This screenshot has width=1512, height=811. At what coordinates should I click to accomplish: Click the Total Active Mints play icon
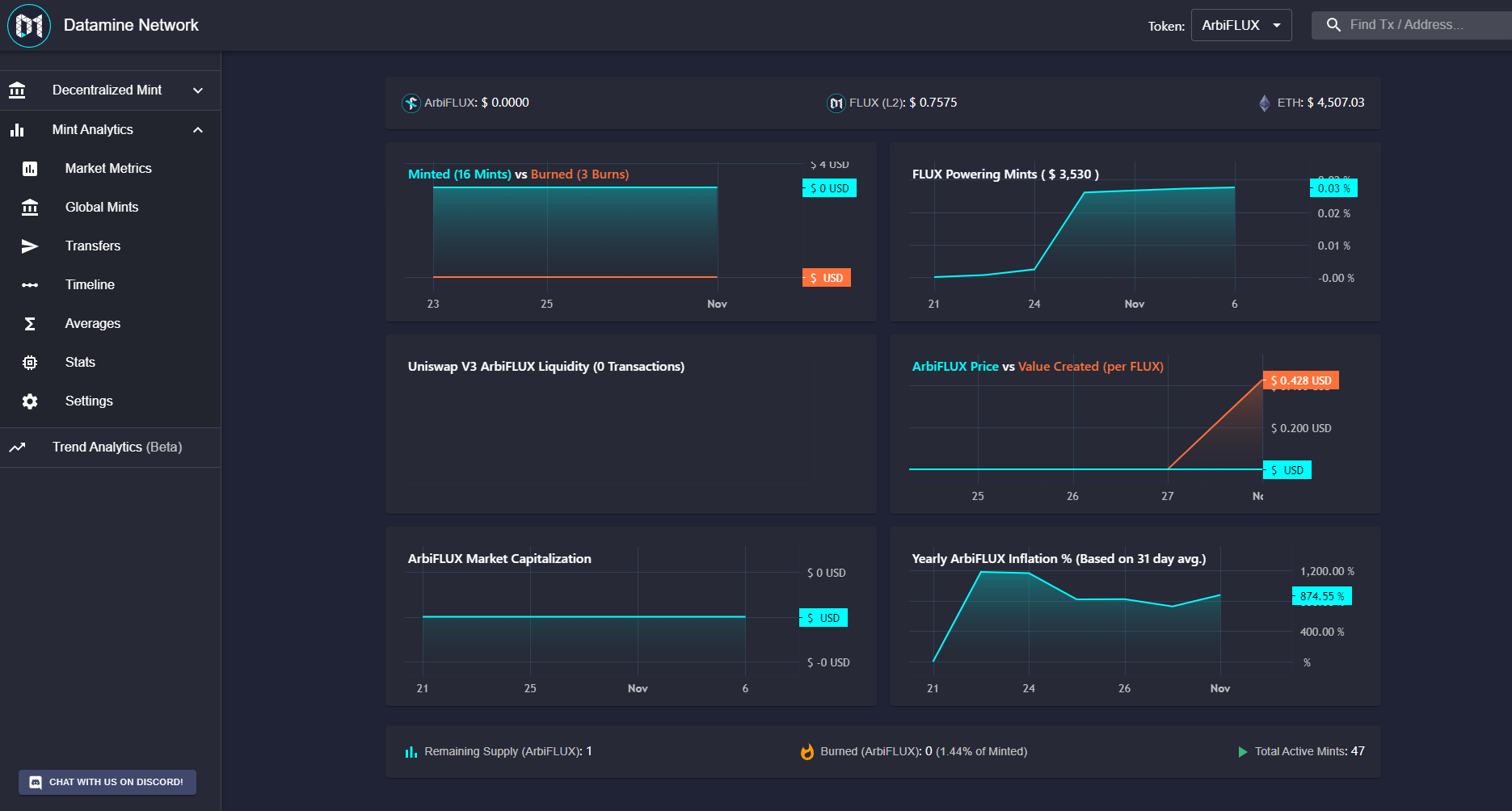[1243, 752]
